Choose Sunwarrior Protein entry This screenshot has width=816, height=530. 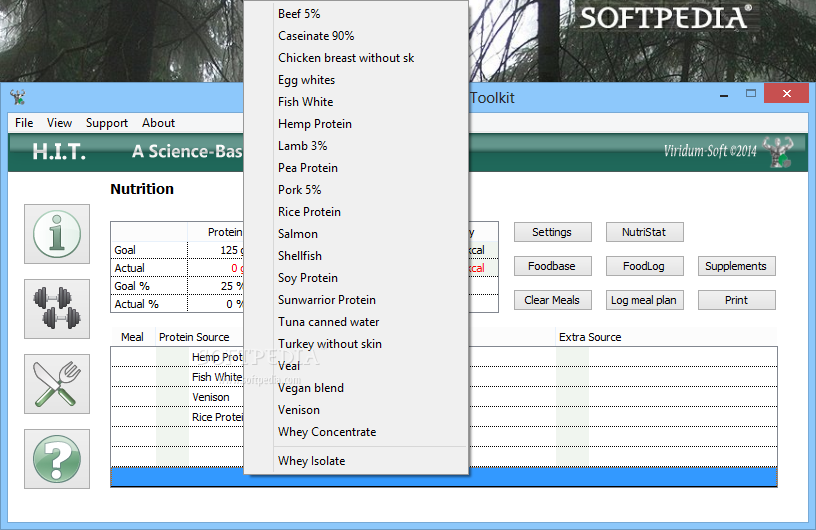(x=356, y=300)
